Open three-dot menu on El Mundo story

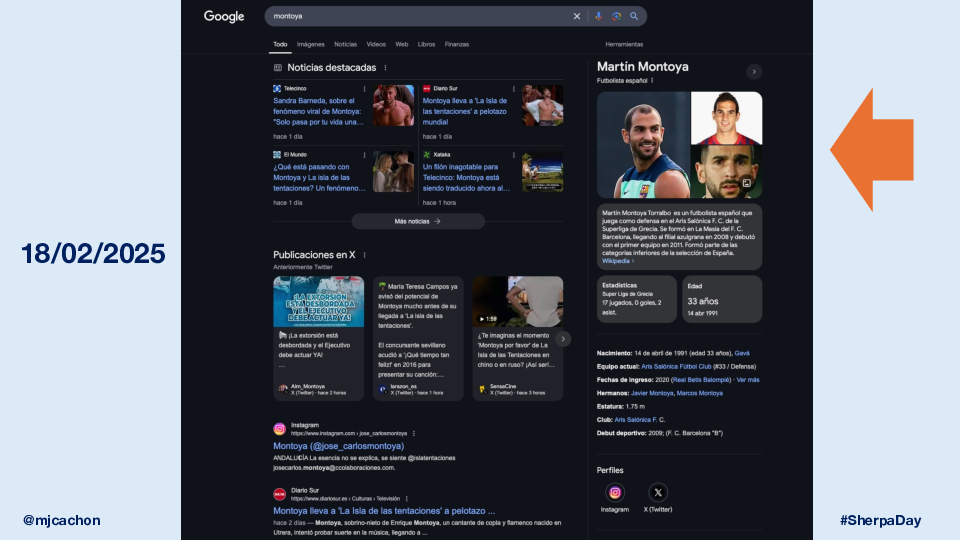pos(364,155)
